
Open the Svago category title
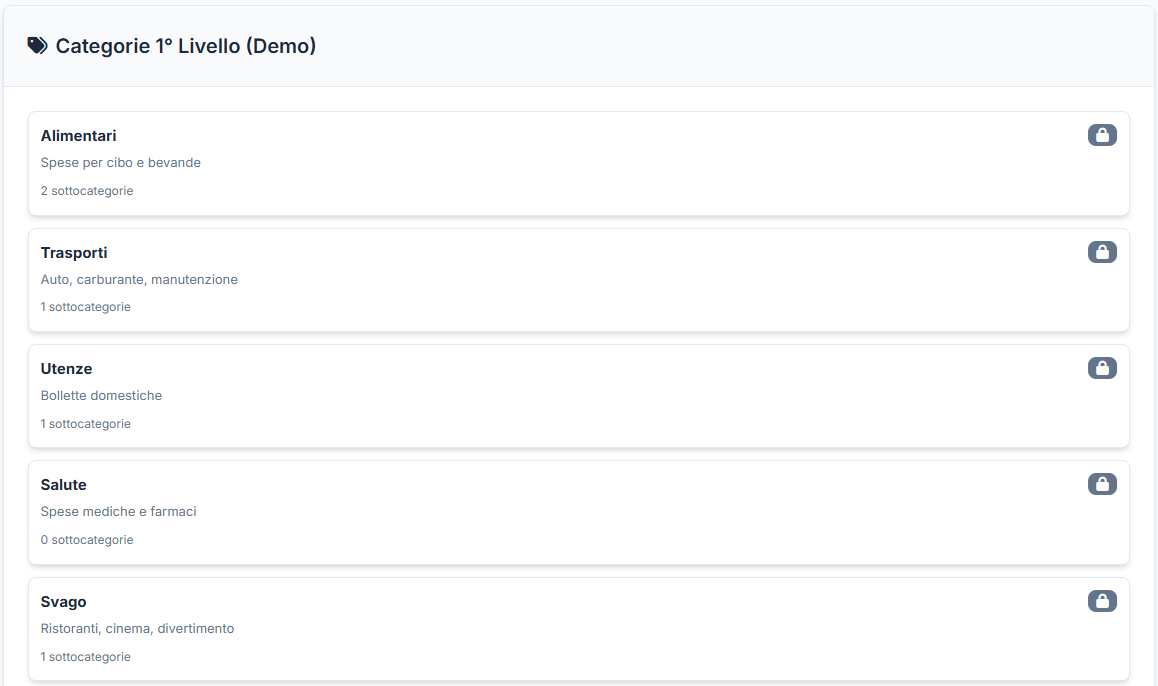(x=64, y=602)
